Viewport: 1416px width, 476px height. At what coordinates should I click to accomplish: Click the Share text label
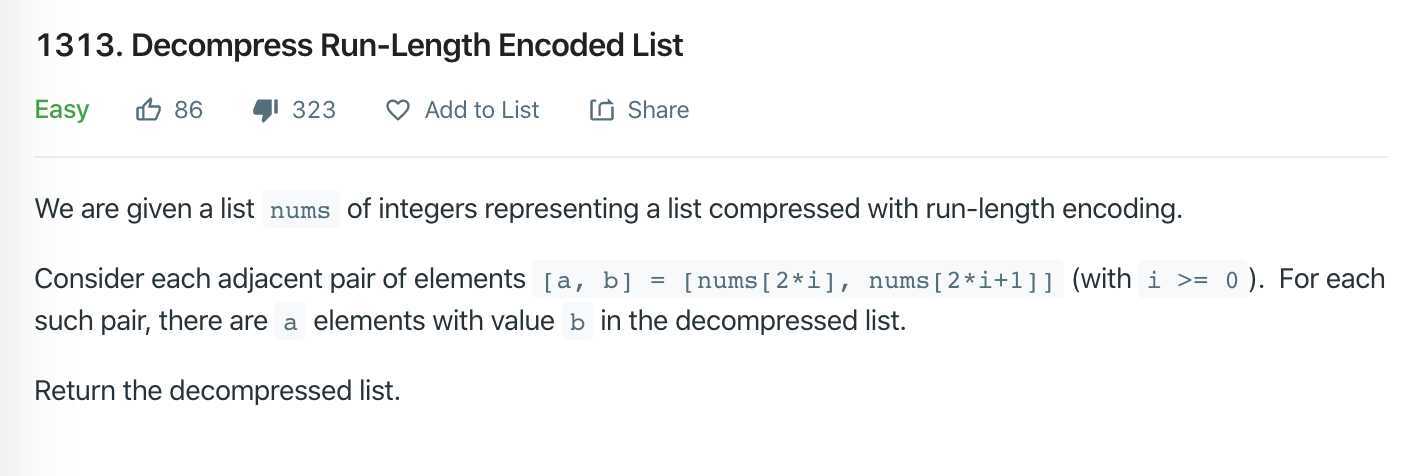pos(658,110)
